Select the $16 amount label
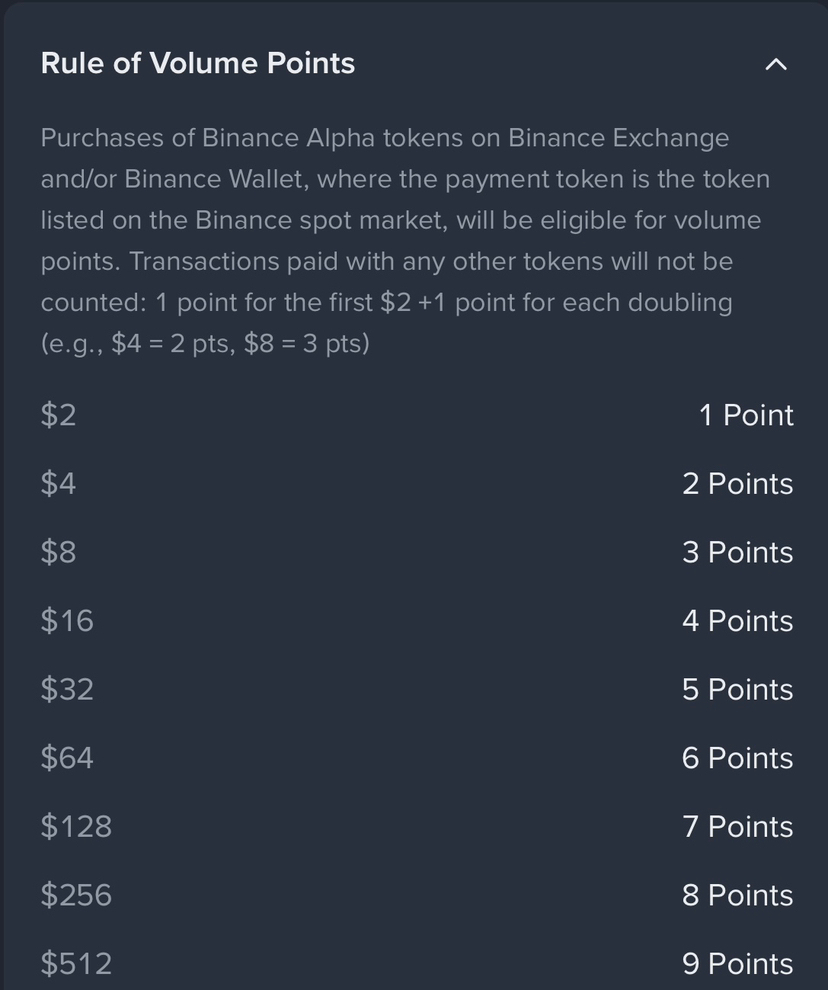Image resolution: width=828 pixels, height=990 pixels. [x=67, y=621]
